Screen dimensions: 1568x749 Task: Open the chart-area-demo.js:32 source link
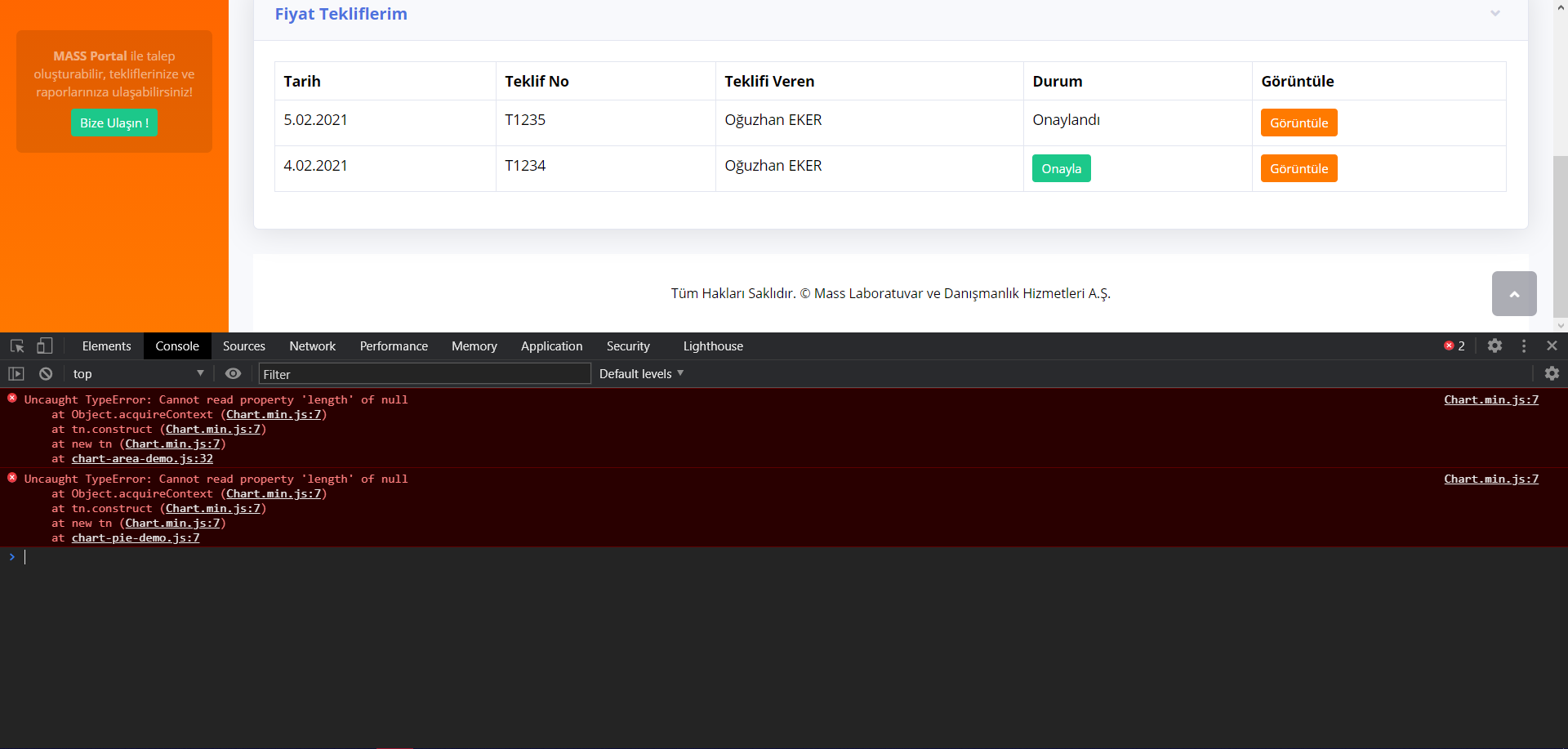[142, 459]
